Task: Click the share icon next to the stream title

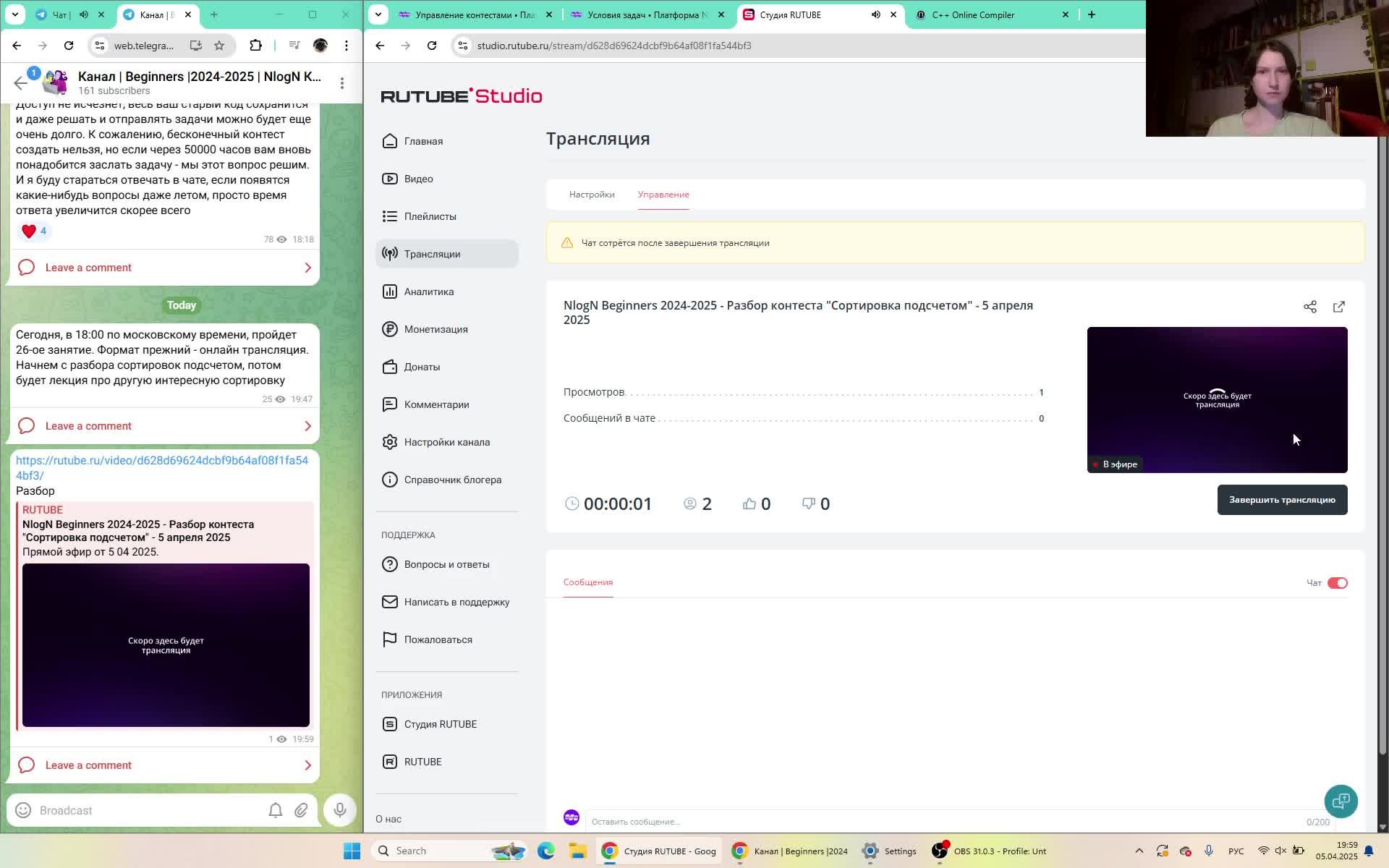Action: (1310, 307)
